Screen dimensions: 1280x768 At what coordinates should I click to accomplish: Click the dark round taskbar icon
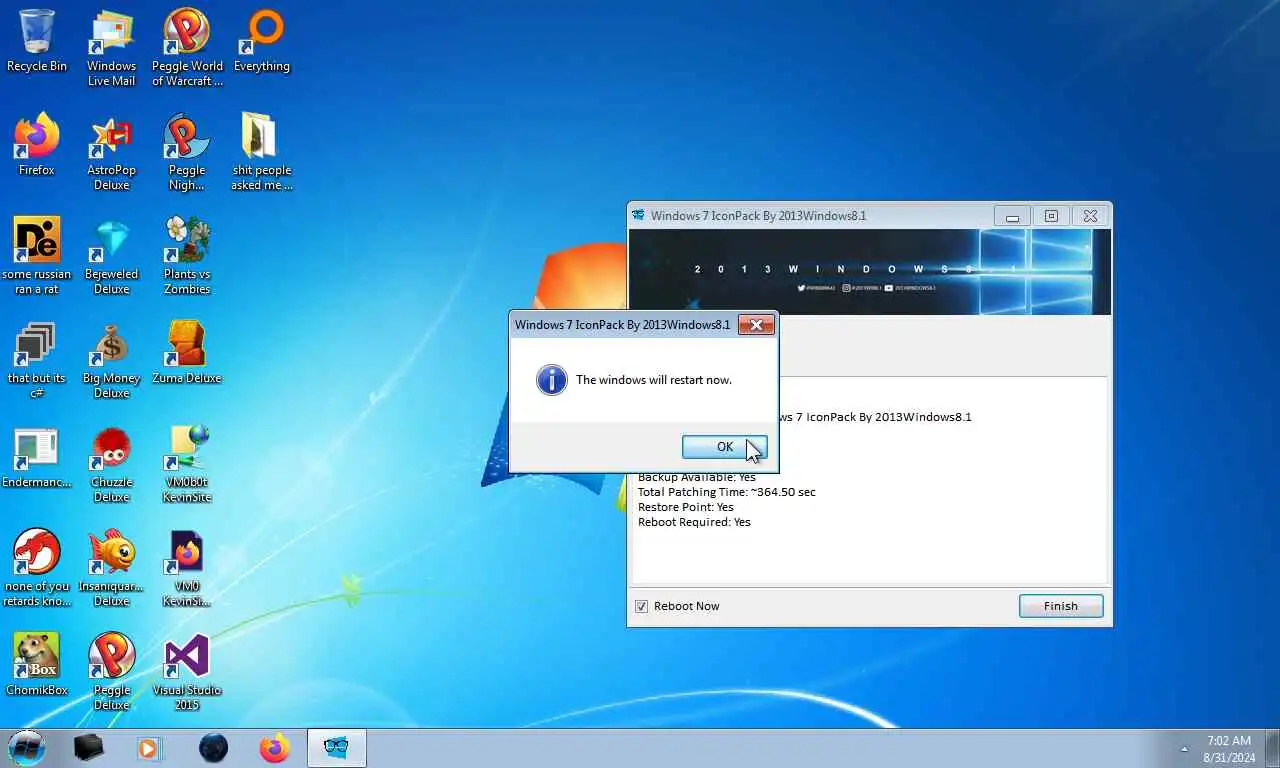pyautogui.click(x=213, y=747)
